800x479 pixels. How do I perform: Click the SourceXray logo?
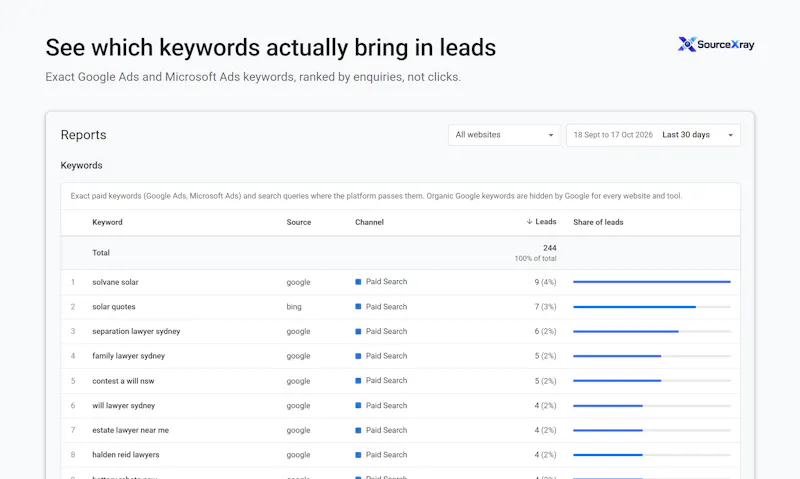coord(716,44)
